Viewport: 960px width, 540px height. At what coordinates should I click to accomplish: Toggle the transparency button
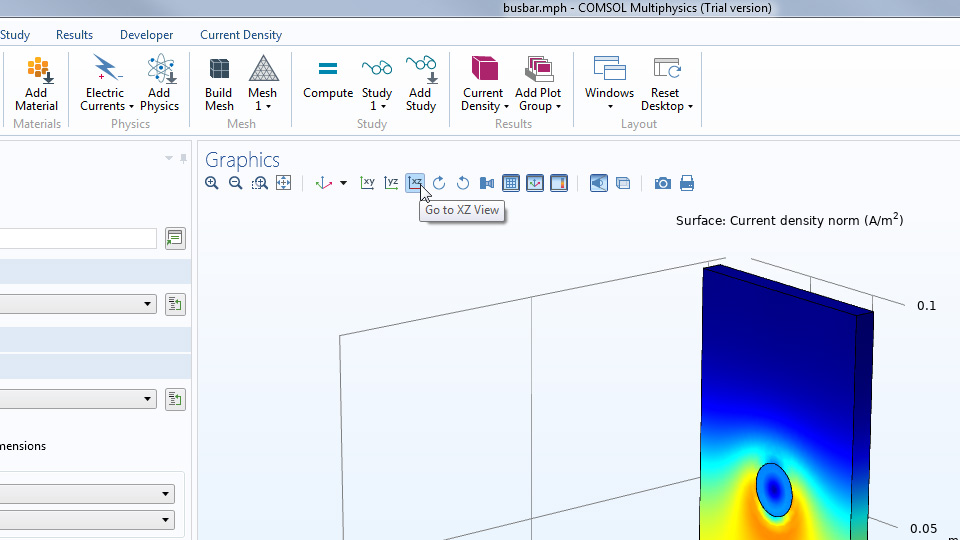point(598,183)
